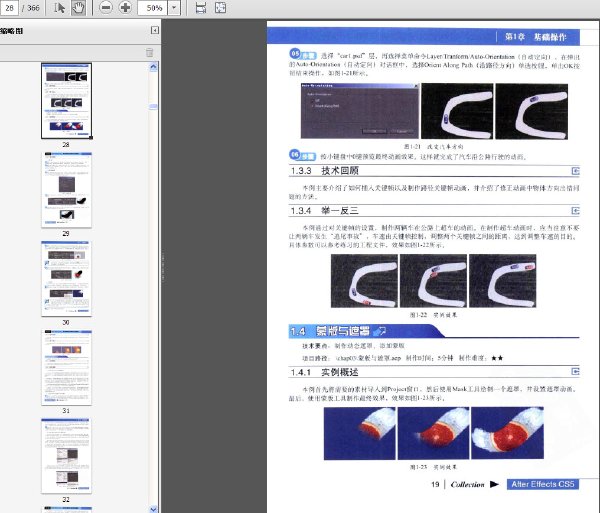Open page 30 thumbnail
The height and width of the screenshot is (513, 600).
pos(67,278)
